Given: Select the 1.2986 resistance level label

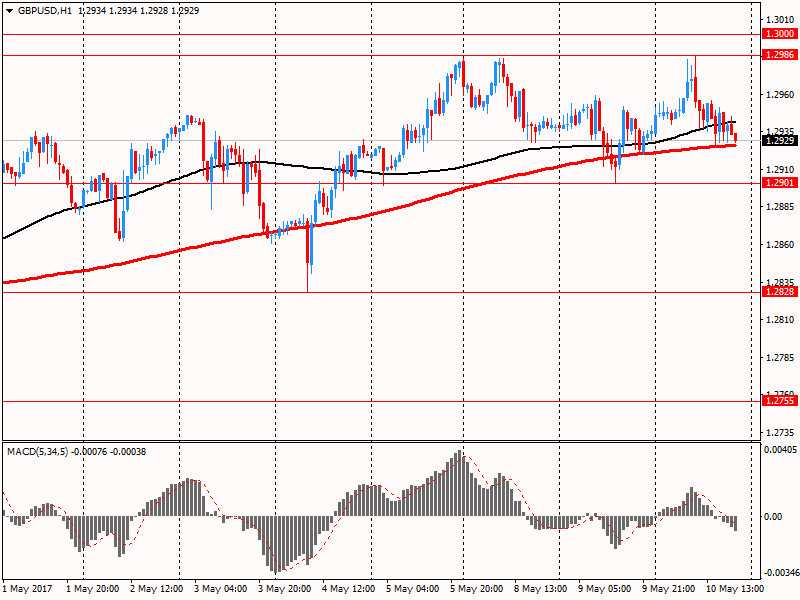Looking at the screenshot, I should 779,55.
